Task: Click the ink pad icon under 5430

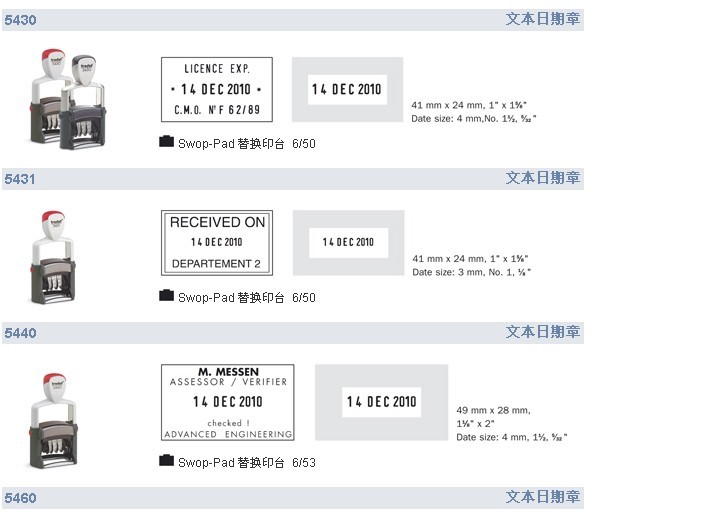Action: 166,141
